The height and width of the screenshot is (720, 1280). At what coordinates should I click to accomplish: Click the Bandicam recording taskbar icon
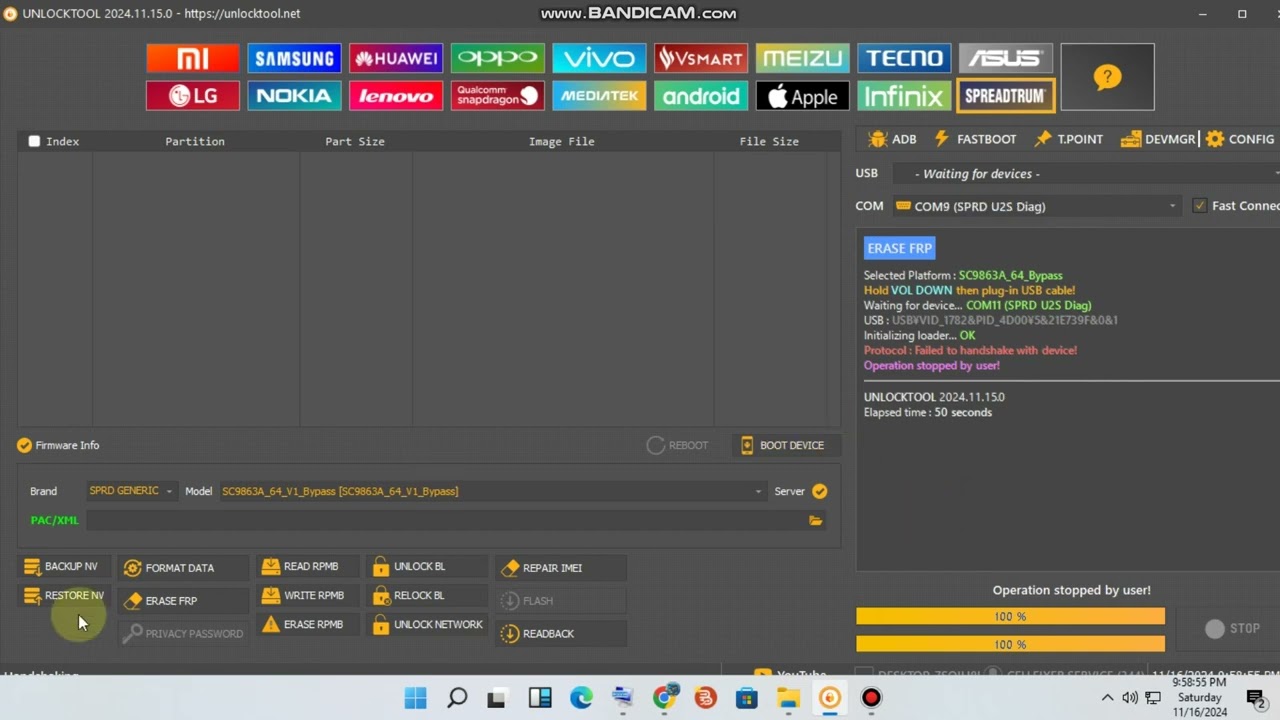tap(871, 698)
